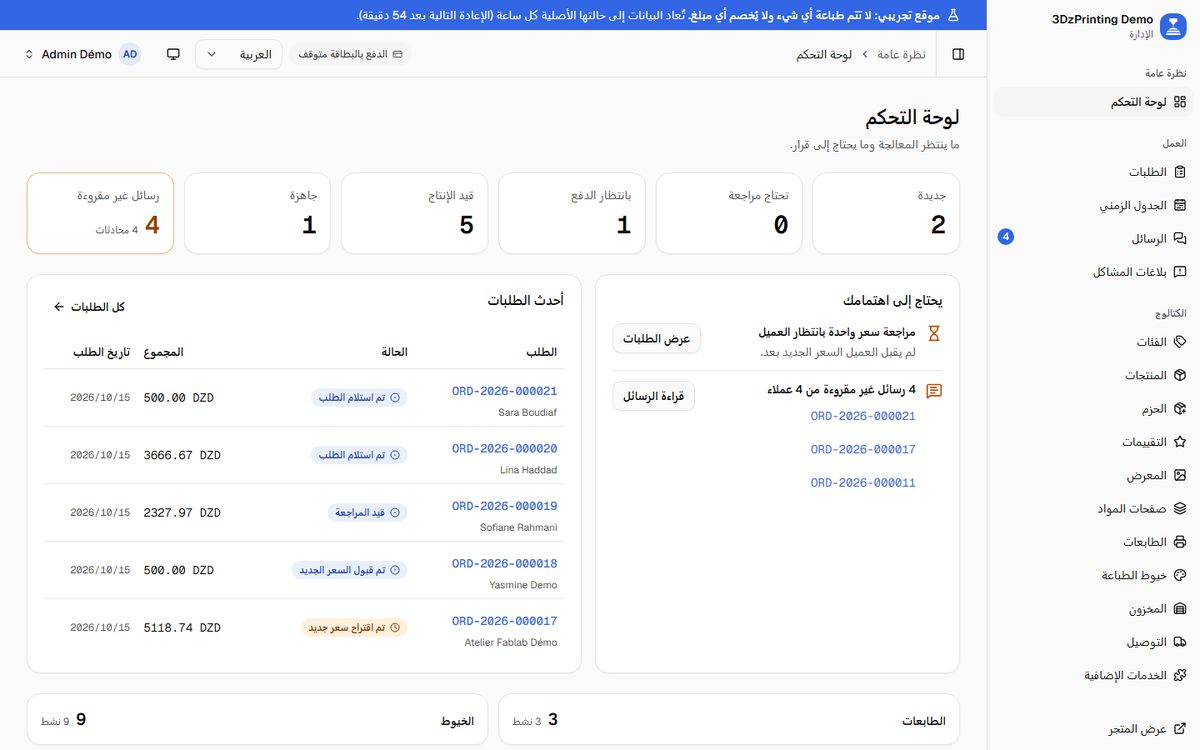Click the الجدول الزمني calendar icon
This screenshot has width=1200, height=750.
pos(1180,206)
